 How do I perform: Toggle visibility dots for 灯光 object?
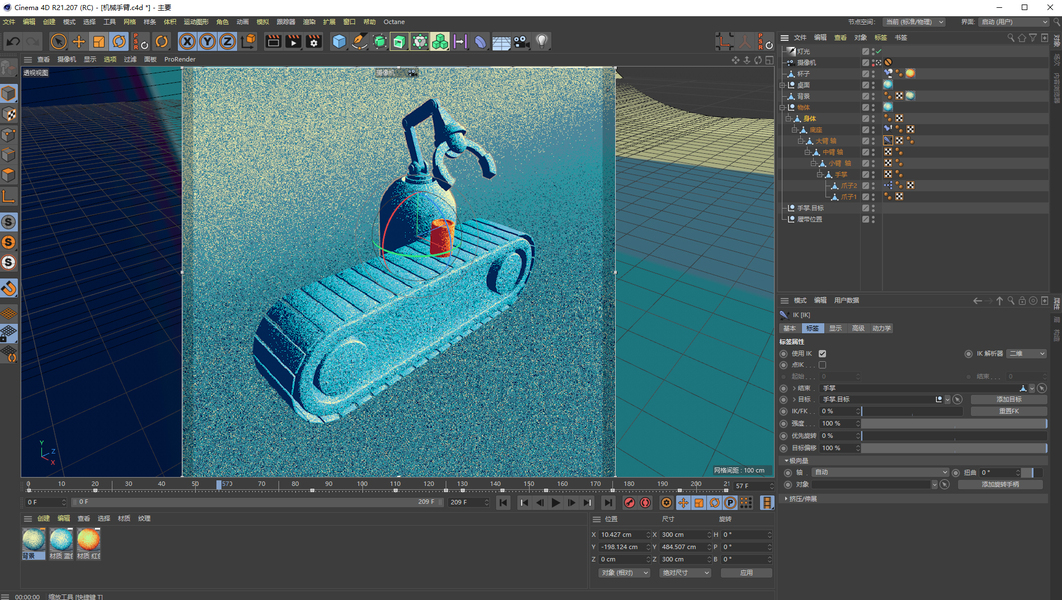(x=873, y=51)
